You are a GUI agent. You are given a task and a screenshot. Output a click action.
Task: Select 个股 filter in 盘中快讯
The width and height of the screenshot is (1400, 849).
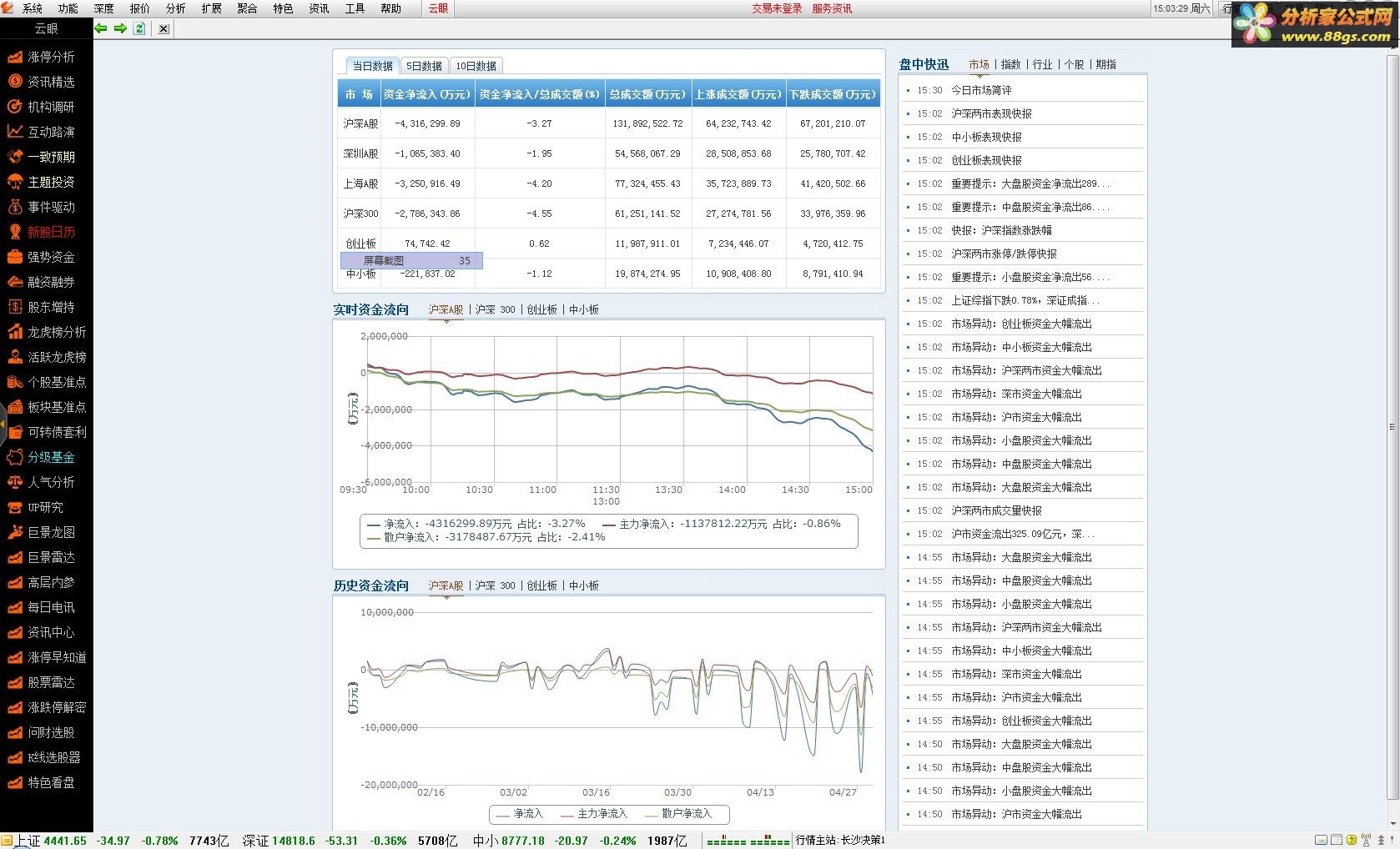tap(1074, 64)
